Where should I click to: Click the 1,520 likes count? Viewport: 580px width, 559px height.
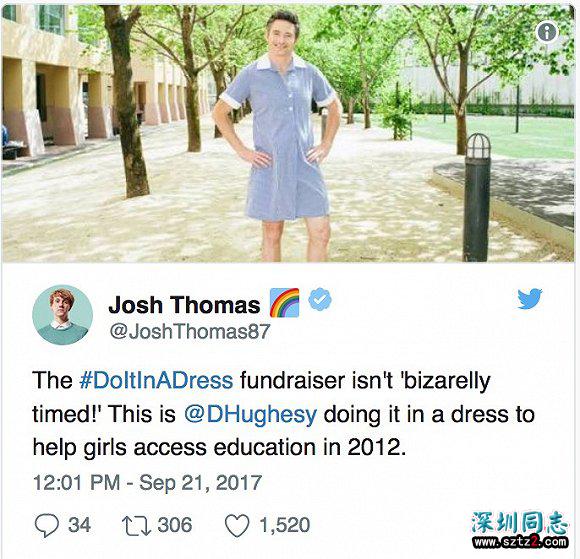(284, 525)
